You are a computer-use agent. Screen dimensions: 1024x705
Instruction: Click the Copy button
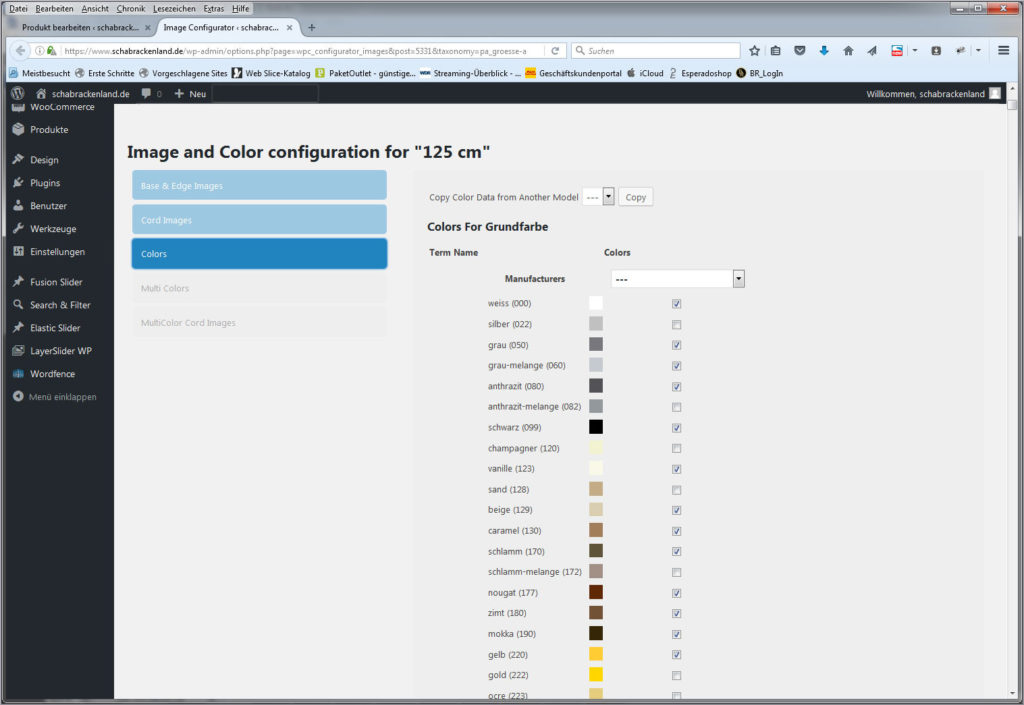tap(635, 196)
